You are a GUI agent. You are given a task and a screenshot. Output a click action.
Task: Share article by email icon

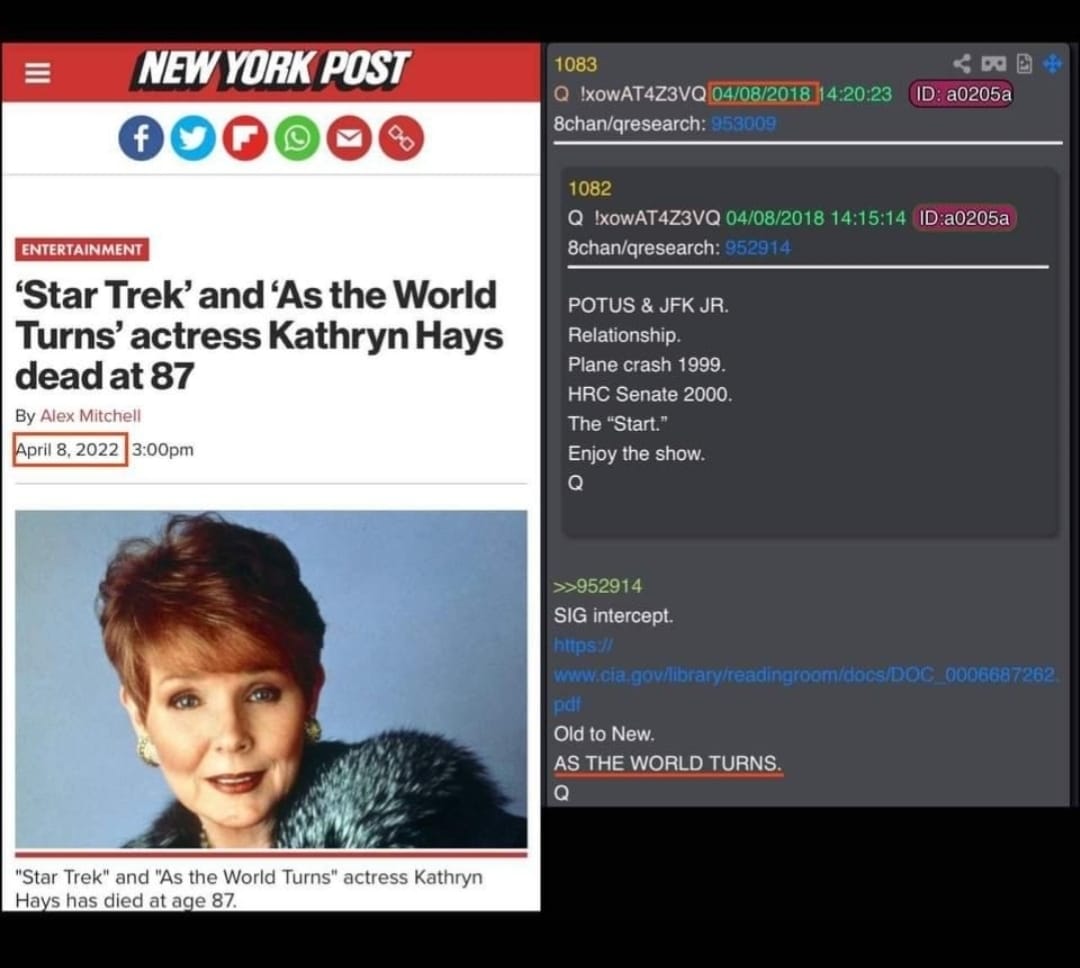point(349,138)
